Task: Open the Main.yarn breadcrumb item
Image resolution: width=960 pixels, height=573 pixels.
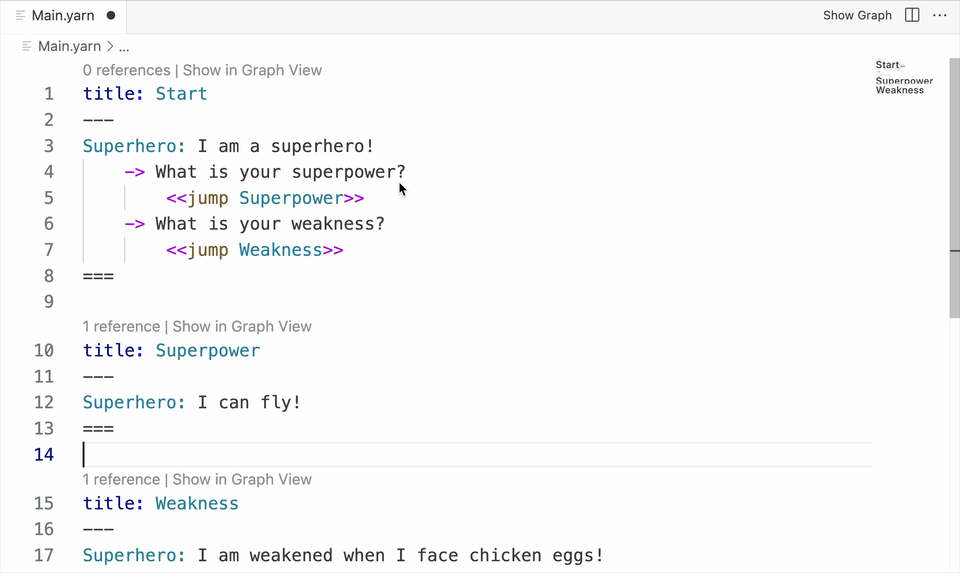Action: 69,46
